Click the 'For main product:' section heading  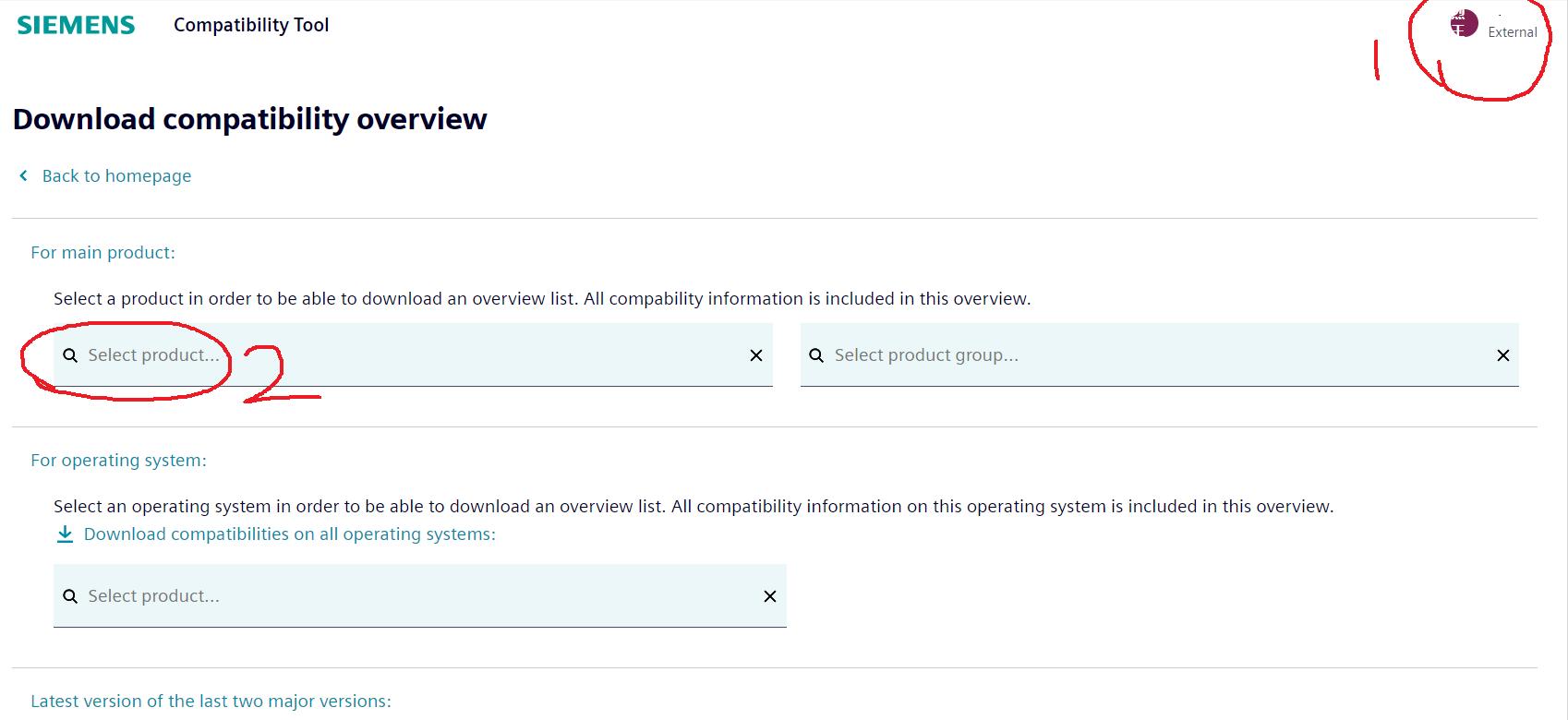tap(103, 252)
